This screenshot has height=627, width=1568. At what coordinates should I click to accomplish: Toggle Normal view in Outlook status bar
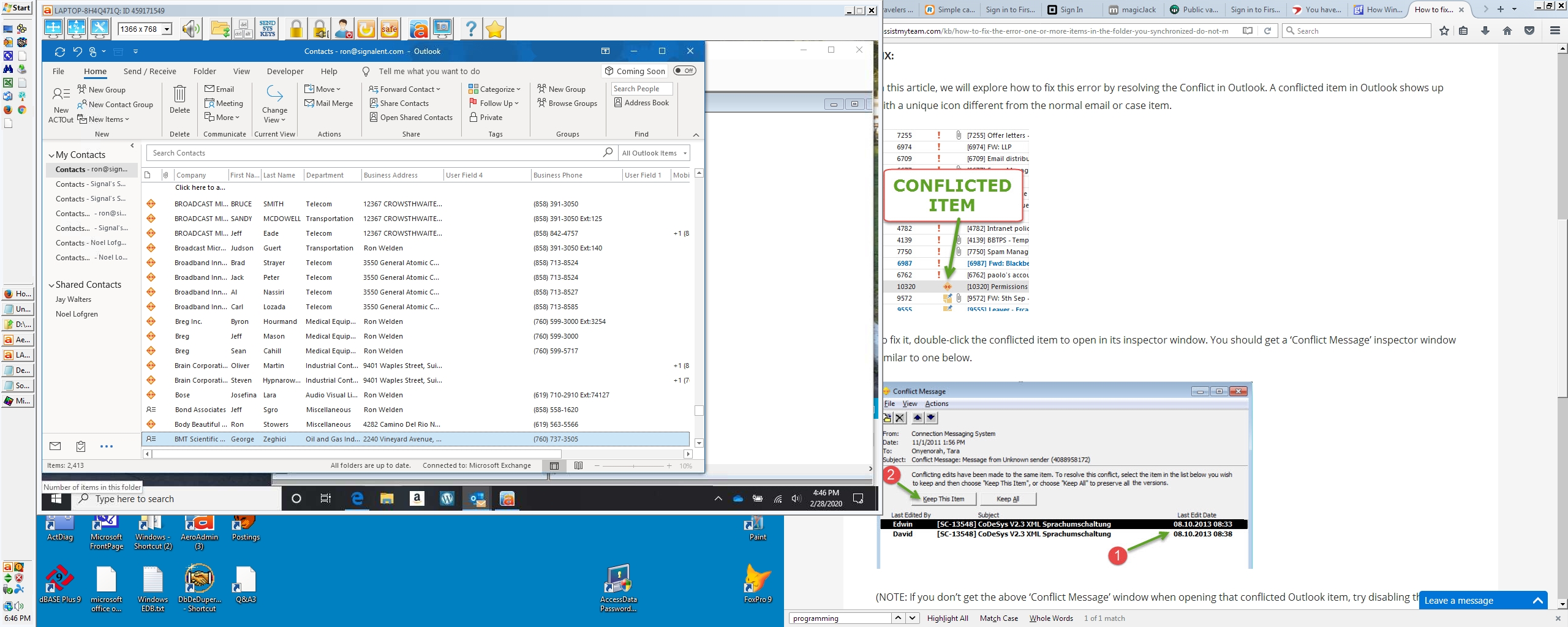point(554,466)
